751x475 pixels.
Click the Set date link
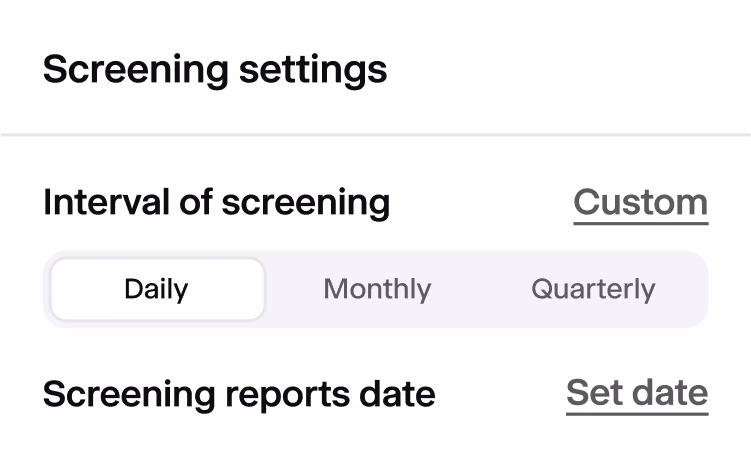point(637,394)
